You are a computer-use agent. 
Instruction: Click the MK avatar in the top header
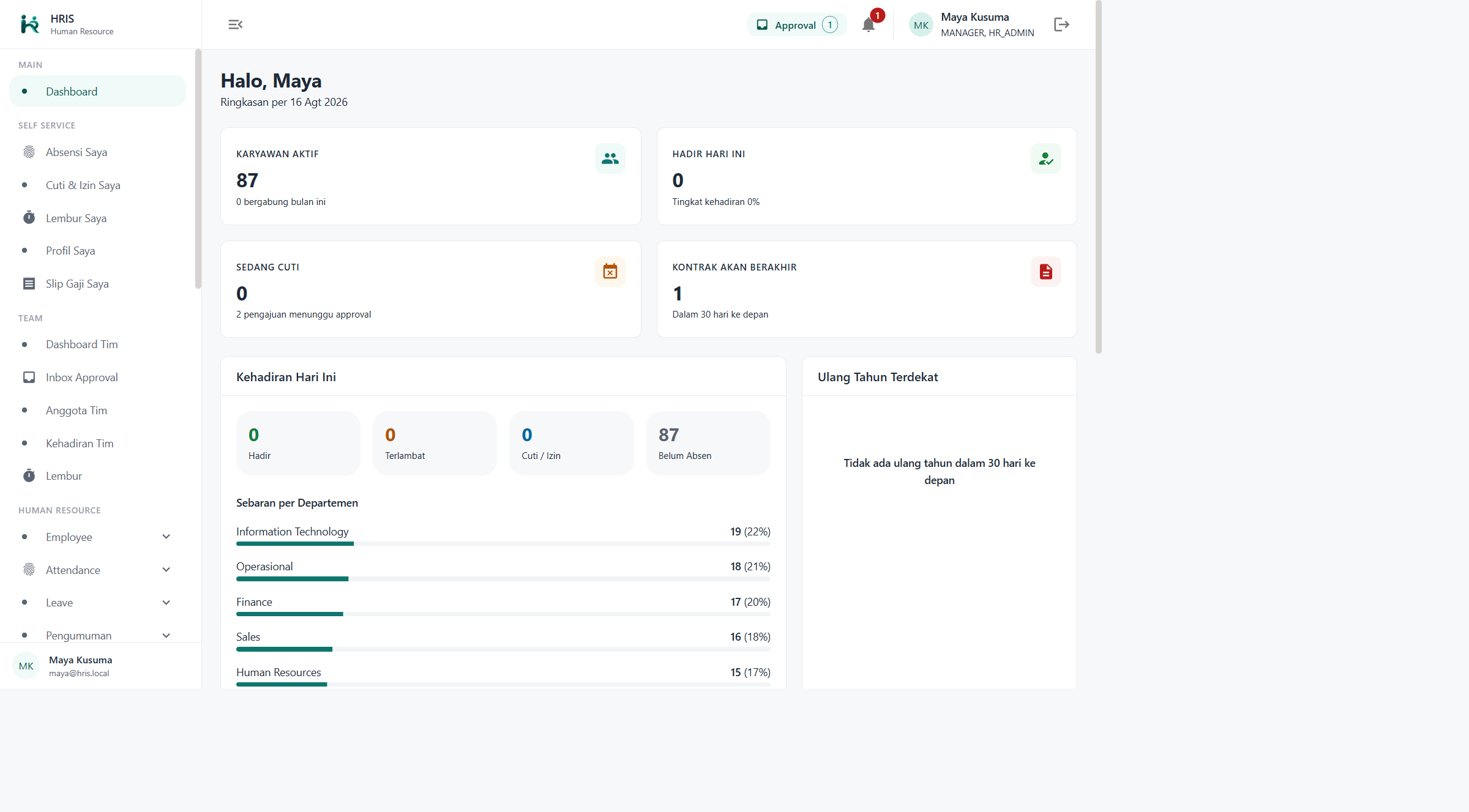click(921, 25)
